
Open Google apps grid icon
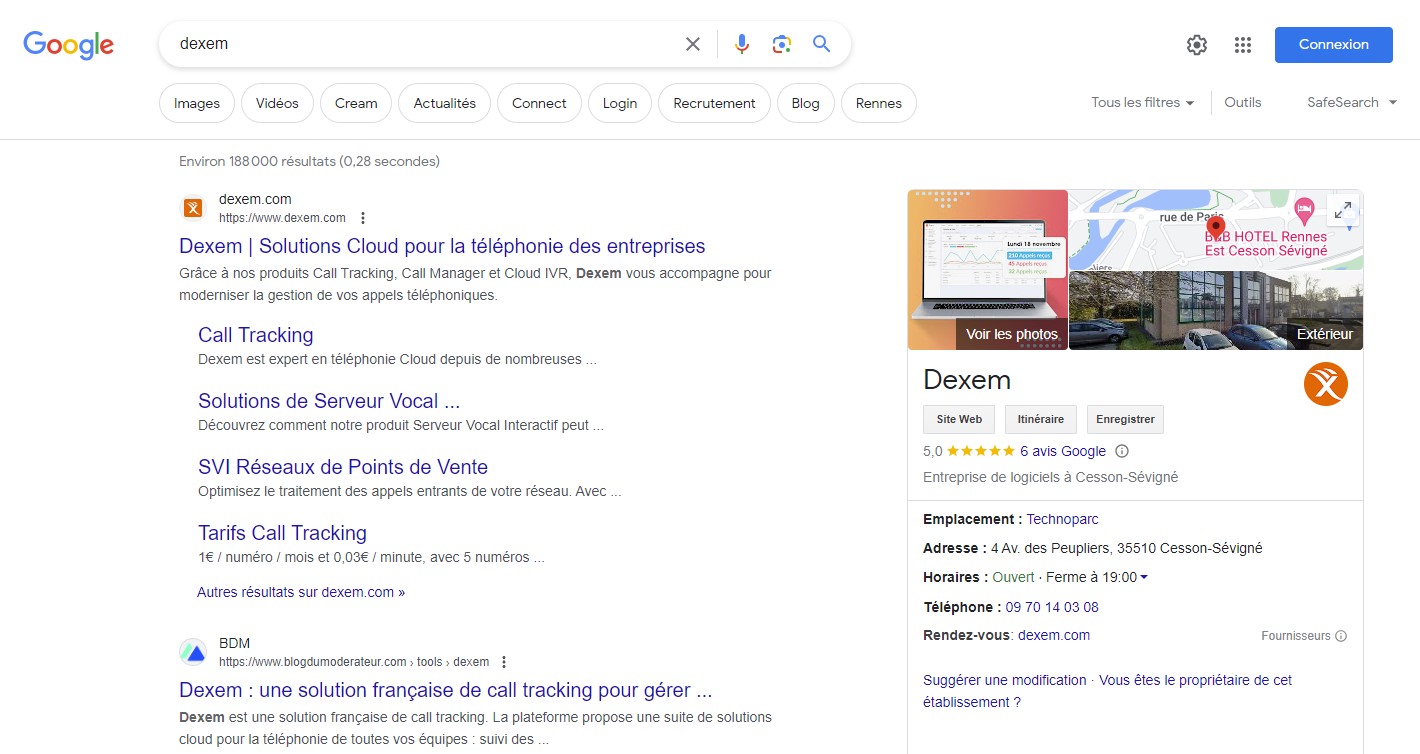click(x=1243, y=45)
